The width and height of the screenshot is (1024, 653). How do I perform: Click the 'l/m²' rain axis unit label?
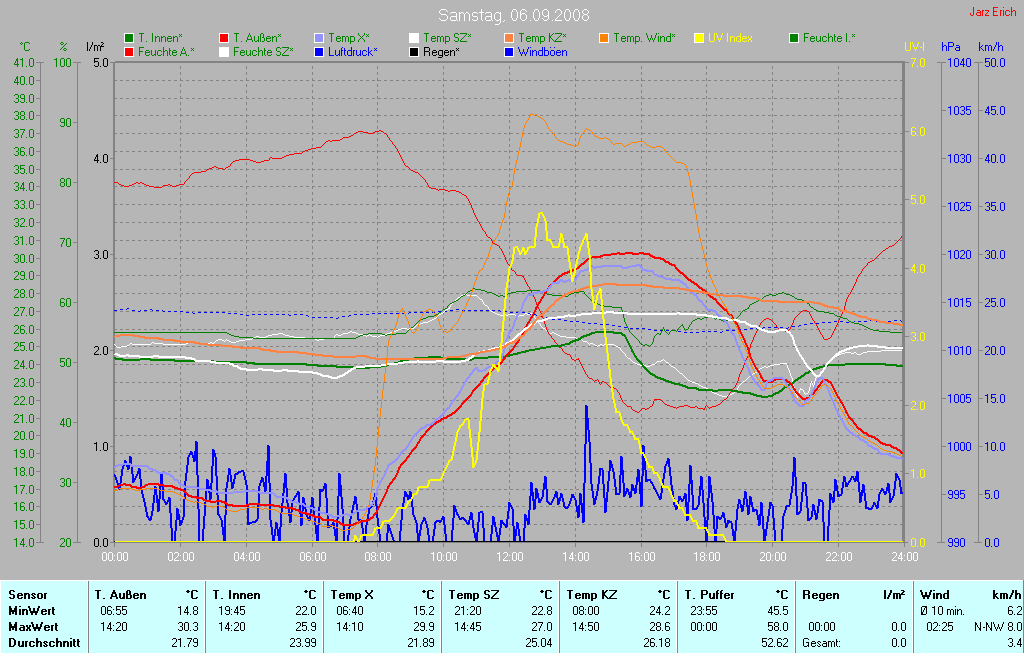(x=95, y=47)
